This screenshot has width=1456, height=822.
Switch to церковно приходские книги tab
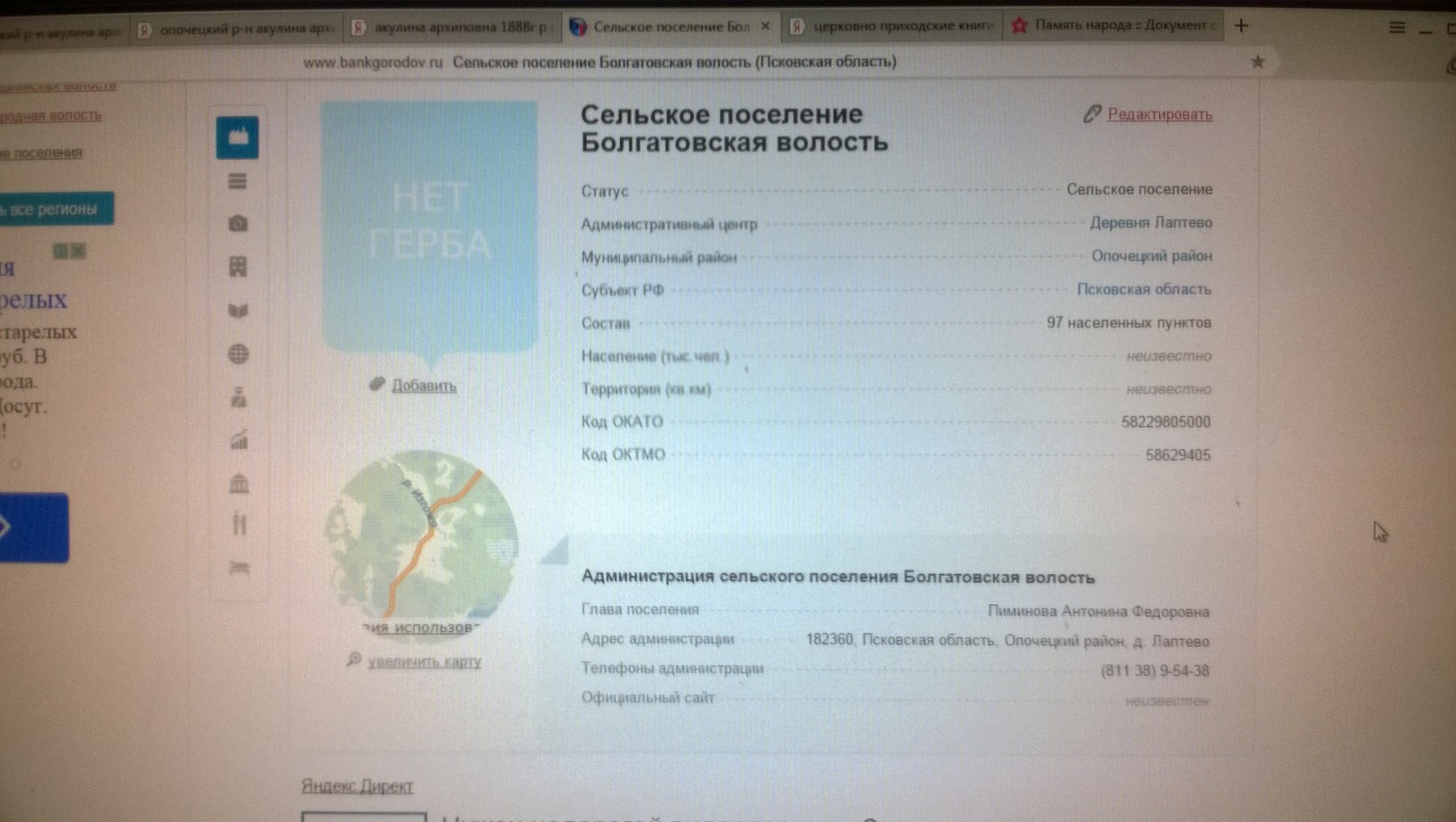(x=892, y=26)
